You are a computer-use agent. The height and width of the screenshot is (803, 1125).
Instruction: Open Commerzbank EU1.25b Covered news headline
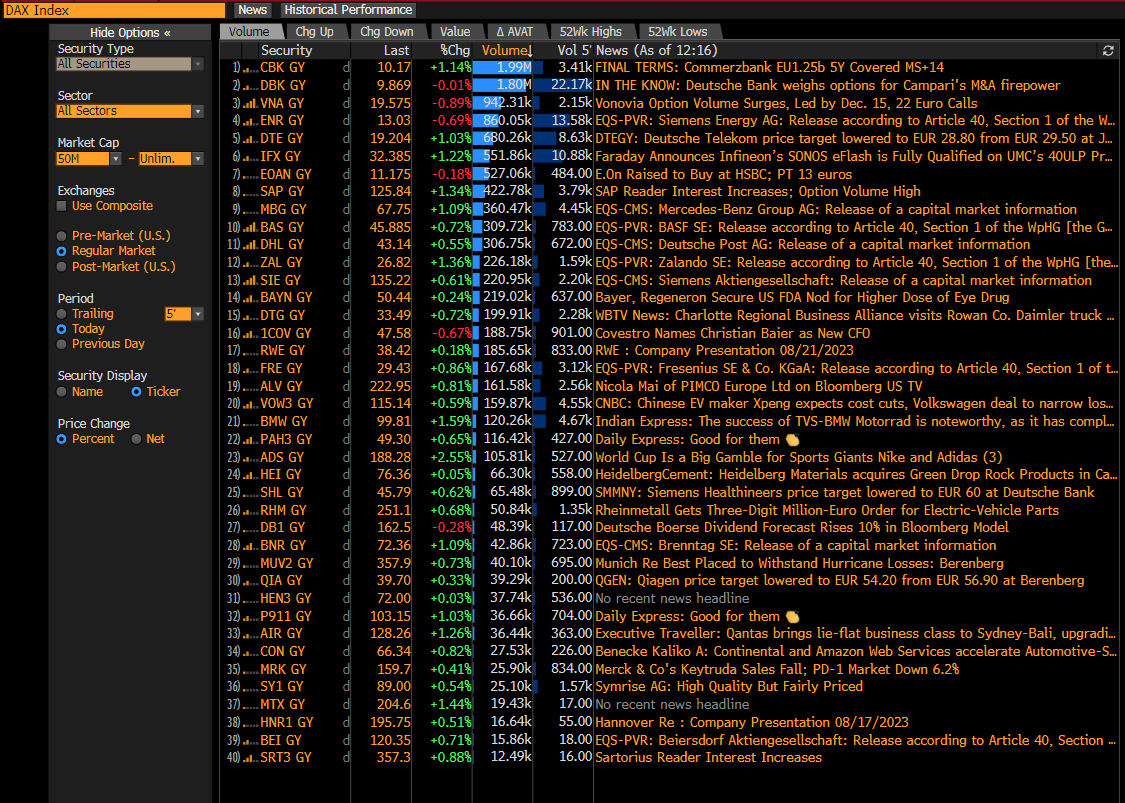769,67
